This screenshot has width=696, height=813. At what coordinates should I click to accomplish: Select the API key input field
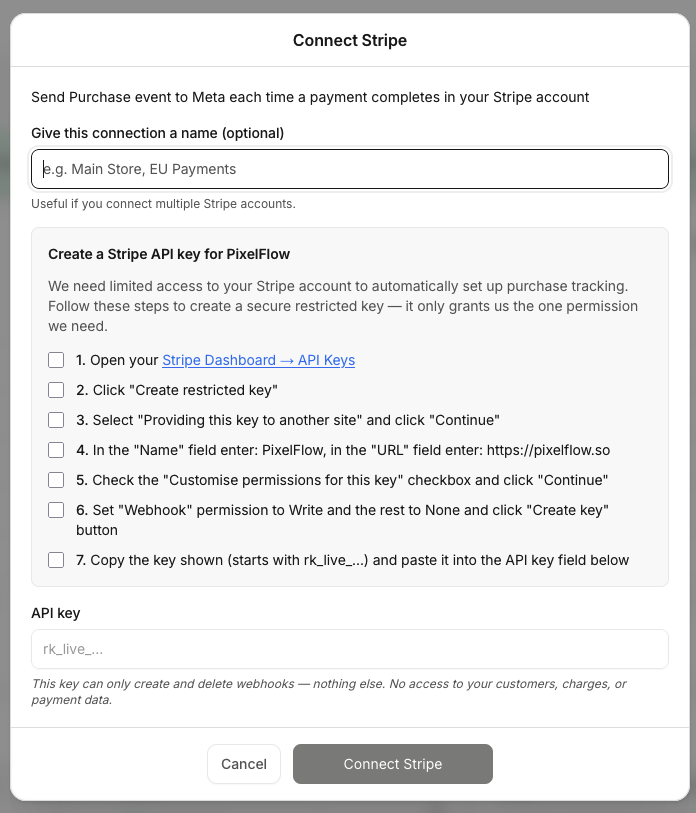click(x=349, y=649)
